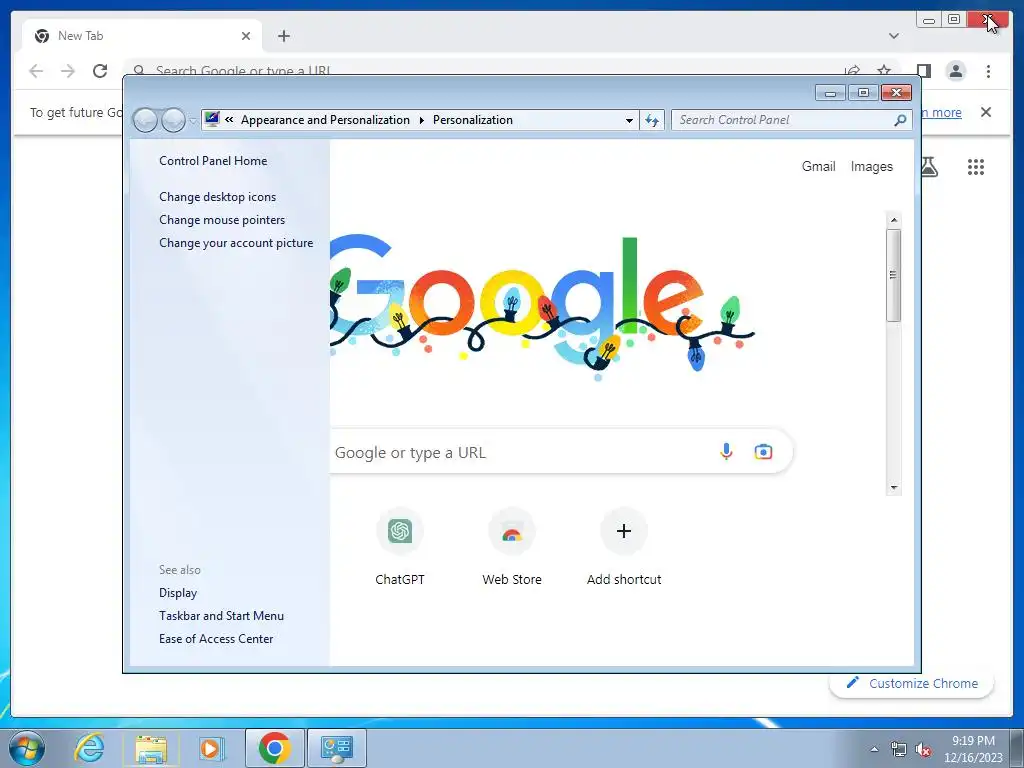The width and height of the screenshot is (1024, 768).
Task: Refresh the Control Panel window
Action: click(652, 120)
